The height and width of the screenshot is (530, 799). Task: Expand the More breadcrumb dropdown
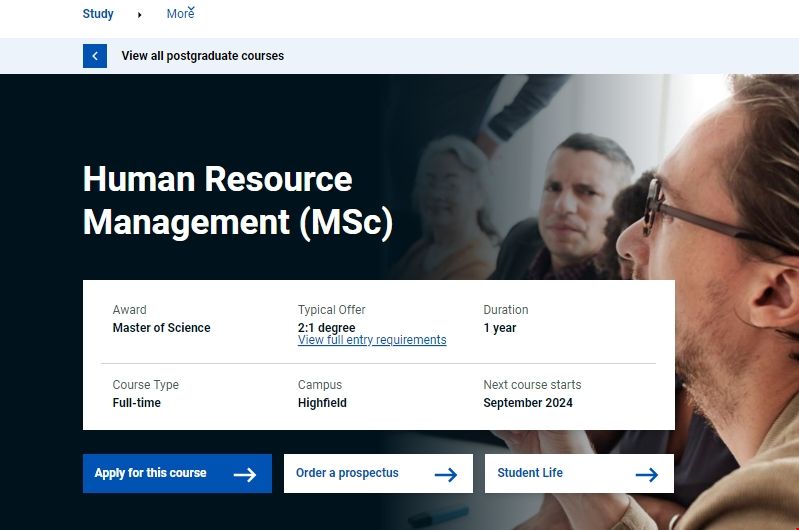[179, 15]
